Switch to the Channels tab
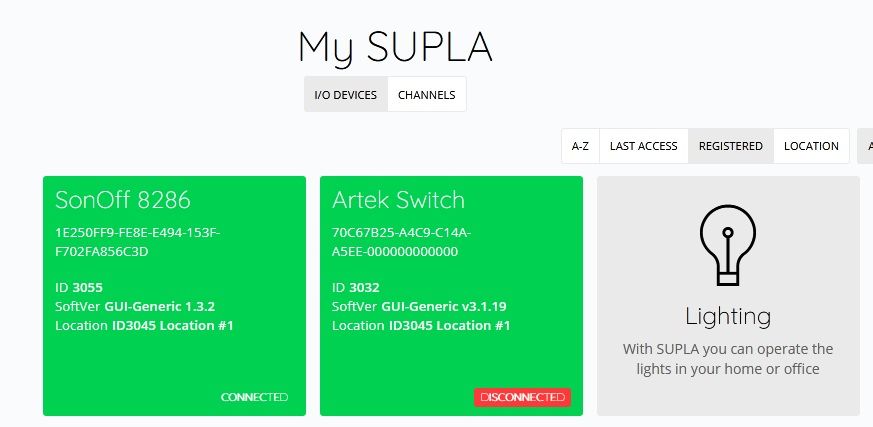 click(x=426, y=95)
